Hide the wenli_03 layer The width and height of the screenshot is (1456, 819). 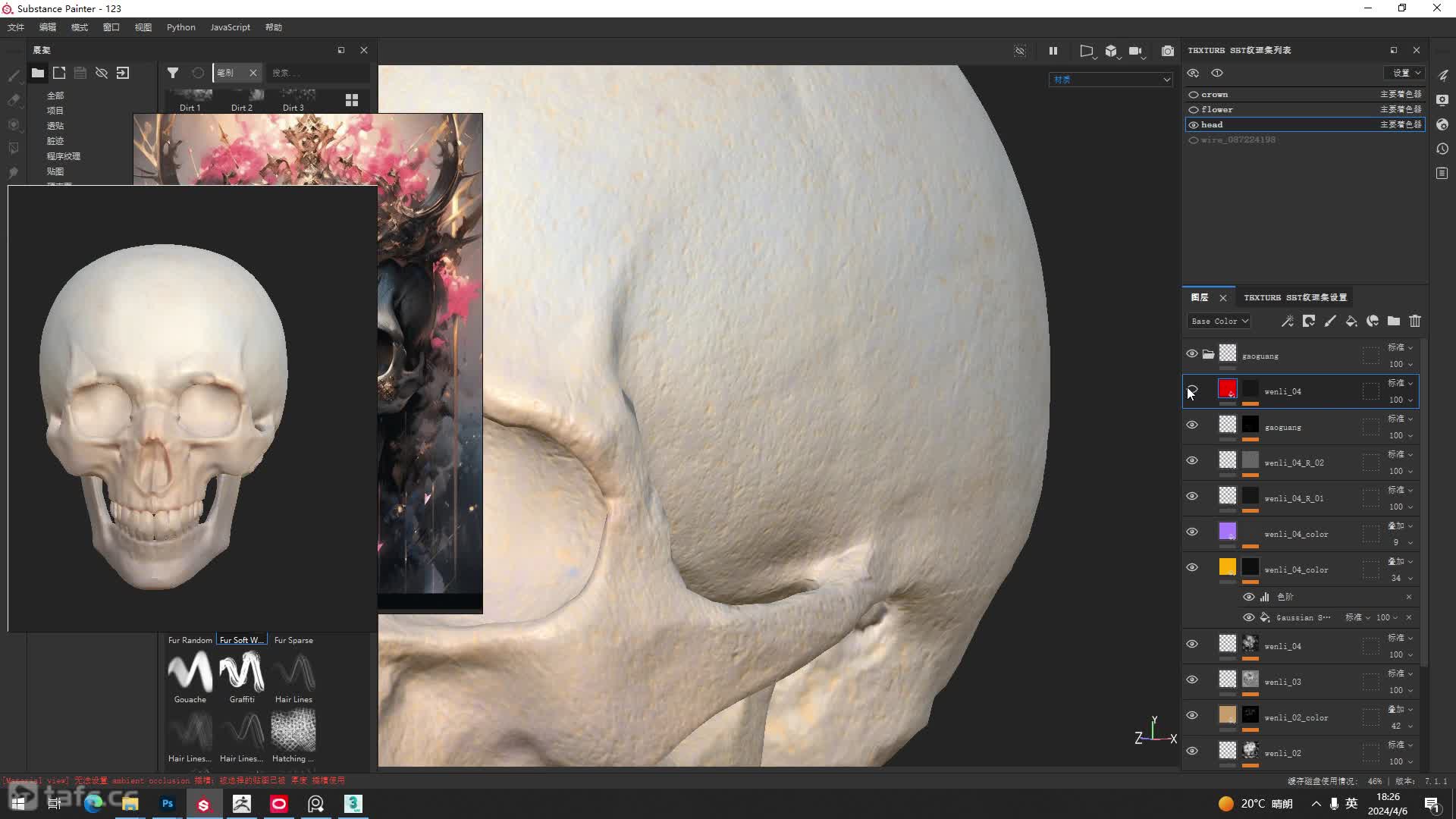[1192, 680]
